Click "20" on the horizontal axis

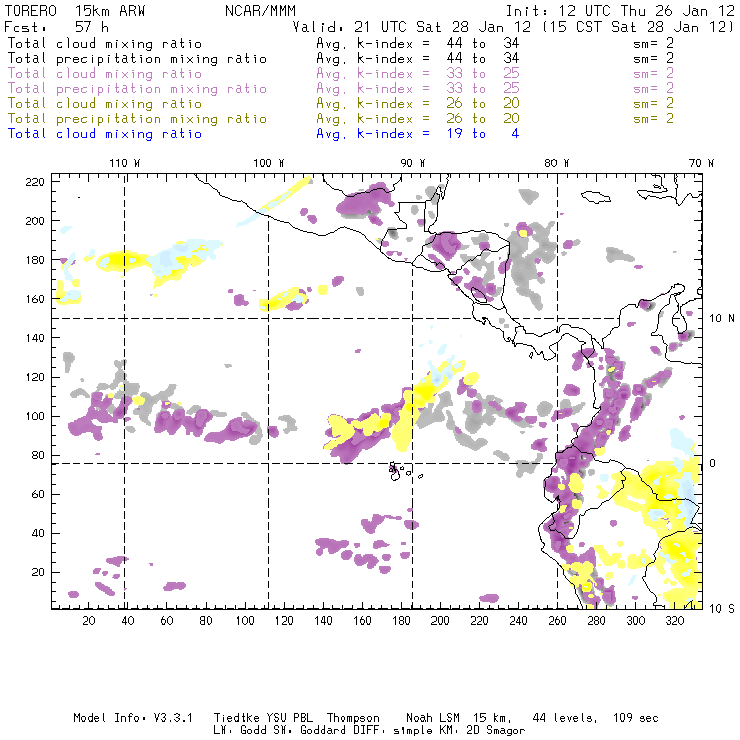(x=89, y=621)
